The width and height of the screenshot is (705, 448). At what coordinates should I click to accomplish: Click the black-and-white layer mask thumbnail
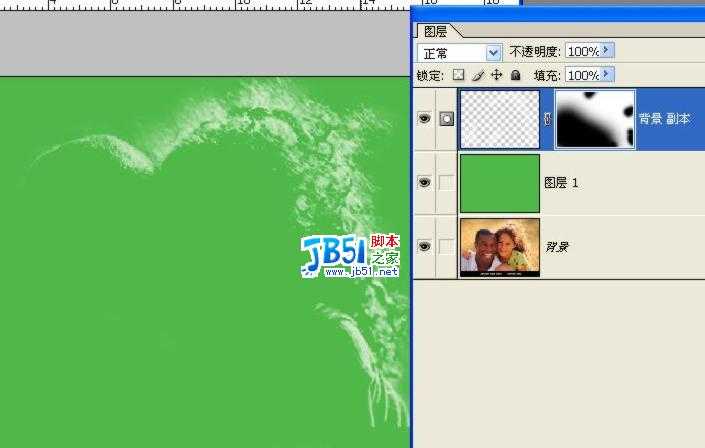click(594, 119)
